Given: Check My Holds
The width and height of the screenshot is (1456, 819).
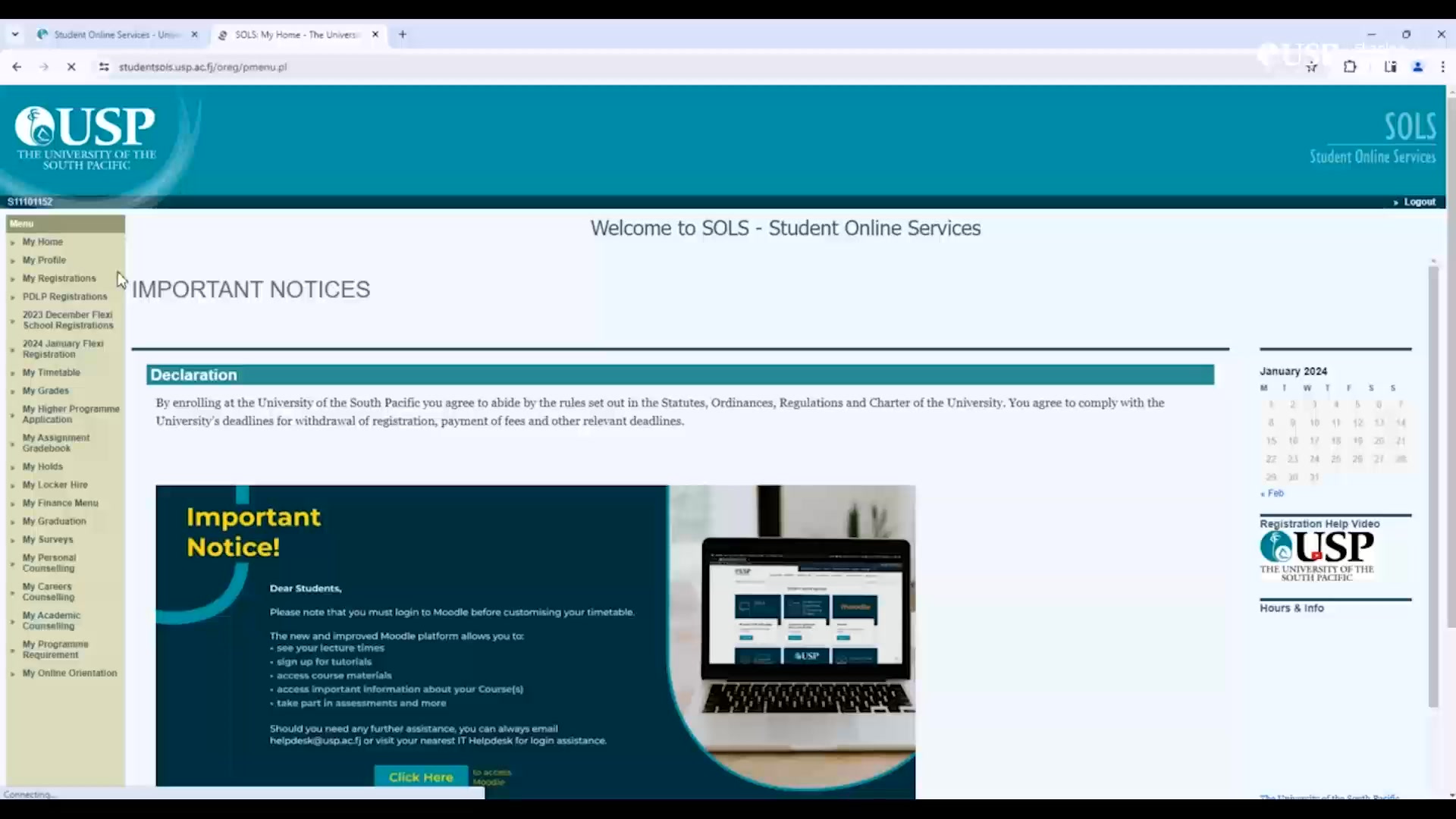Looking at the screenshot, I should coord(42,466).
